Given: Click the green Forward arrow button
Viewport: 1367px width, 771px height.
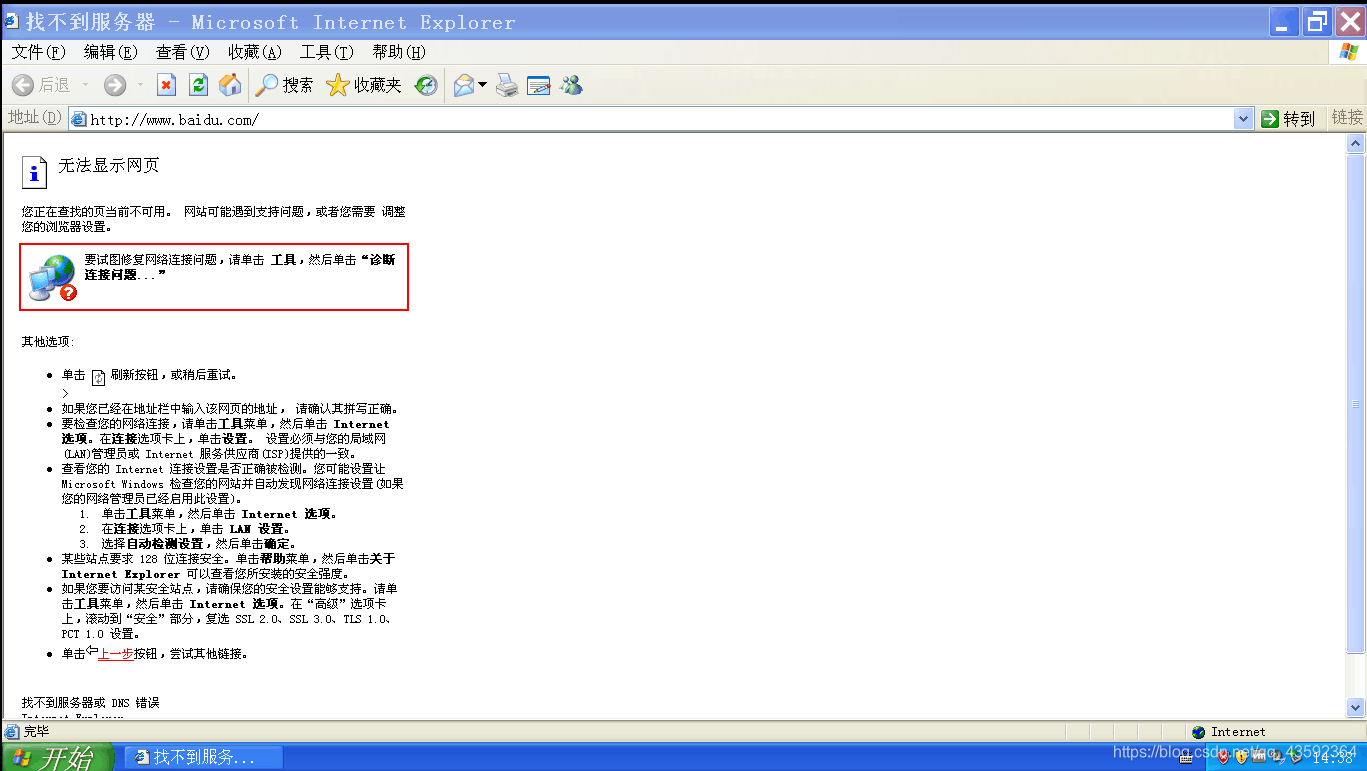Looking at the screenshot, I should click(115, 86).
